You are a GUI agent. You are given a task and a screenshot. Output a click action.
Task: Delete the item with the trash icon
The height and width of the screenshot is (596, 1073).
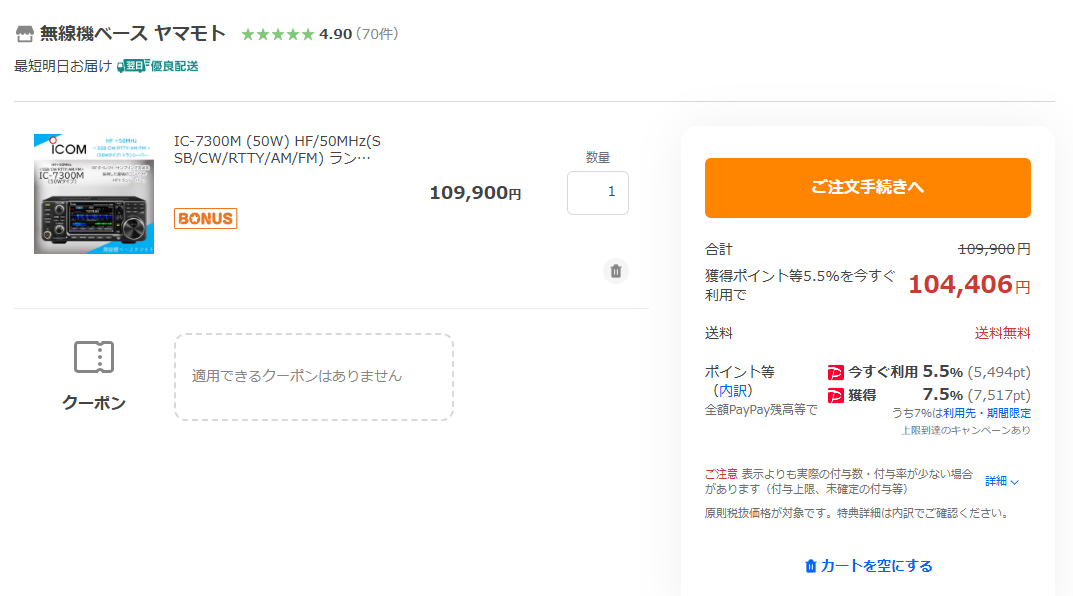coord(616,271)
